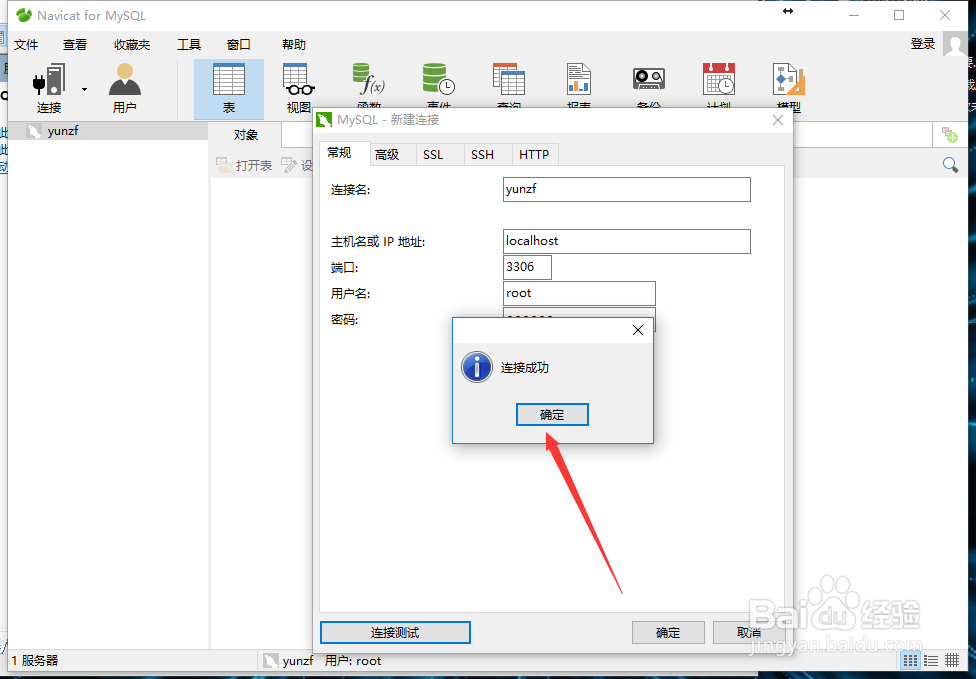Open the Event toolbar icon with clock
976x679 pixels.
(x=438, y=79)
